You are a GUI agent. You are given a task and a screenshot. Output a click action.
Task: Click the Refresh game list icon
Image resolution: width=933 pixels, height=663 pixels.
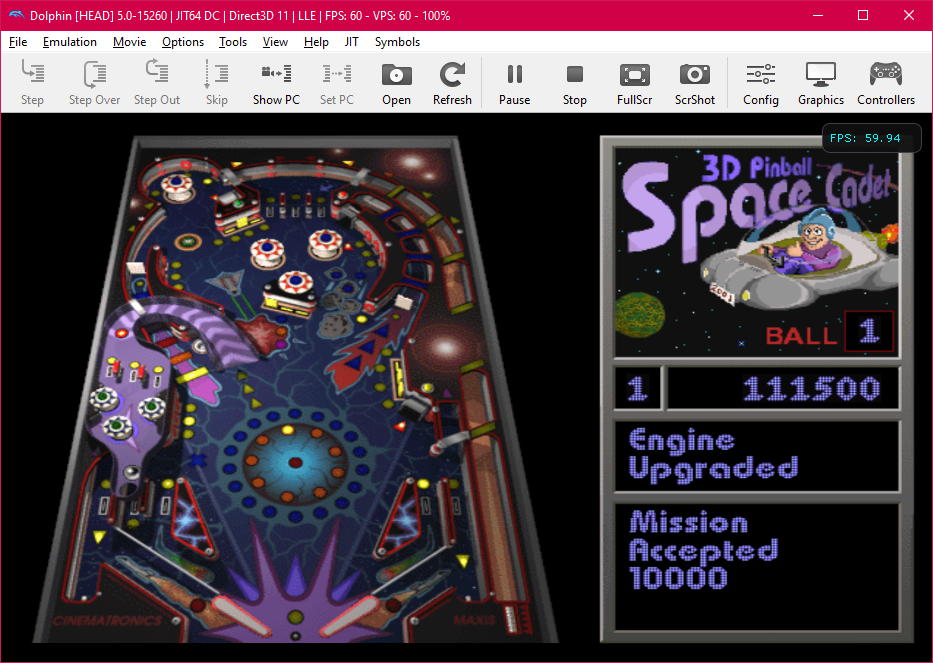452,74
